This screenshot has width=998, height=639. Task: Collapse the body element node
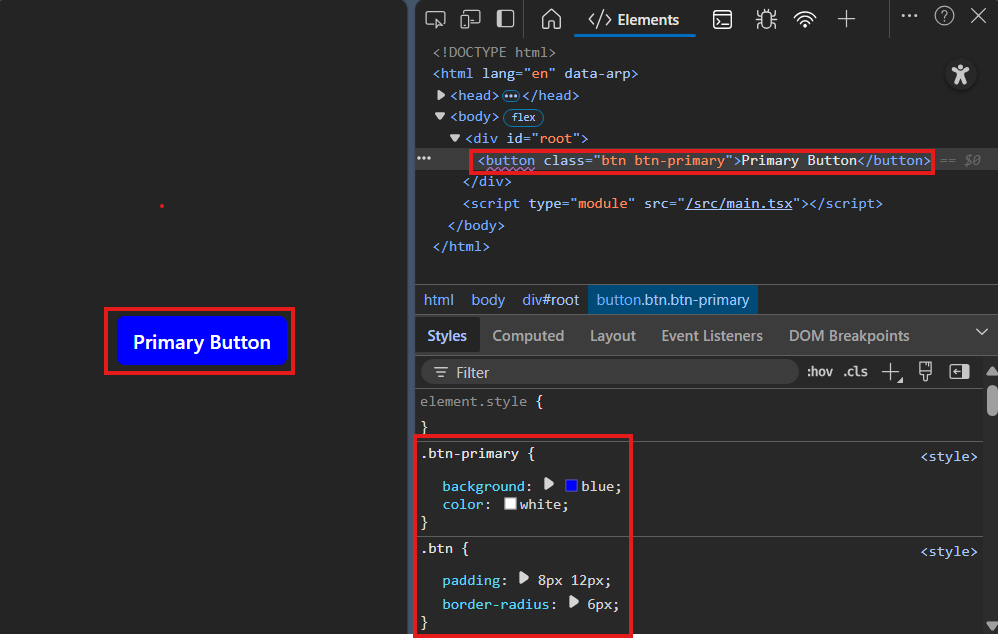440,116
